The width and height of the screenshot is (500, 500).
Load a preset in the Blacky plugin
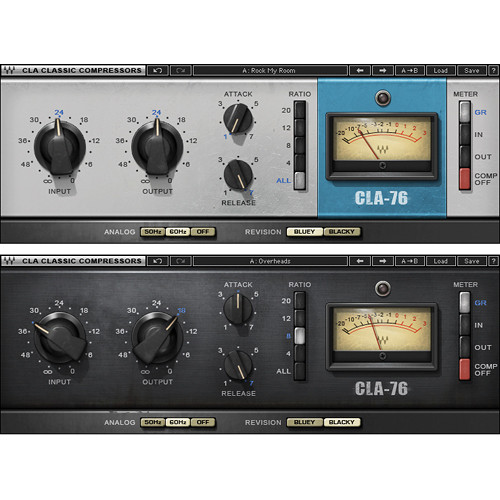pos(440,261)
